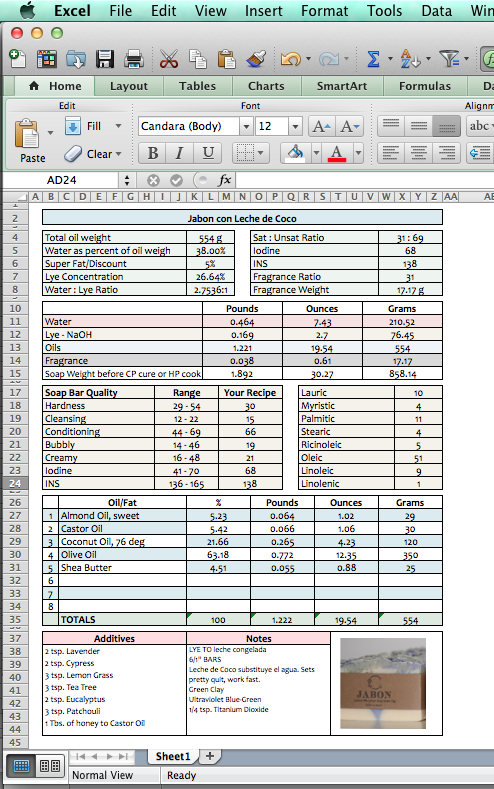The width and height of the screenshot is (494, 789).
Task: Open AutoSum dropdown arrow
Action: tap(390, 59)
